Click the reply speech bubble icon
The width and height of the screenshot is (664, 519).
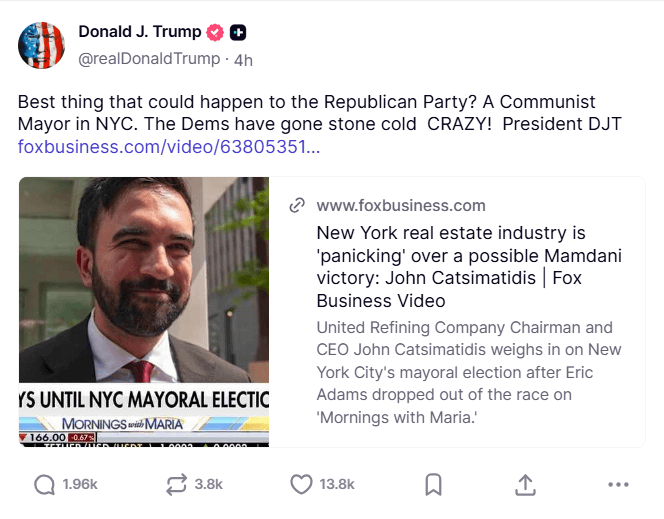[x=44, y=484]
